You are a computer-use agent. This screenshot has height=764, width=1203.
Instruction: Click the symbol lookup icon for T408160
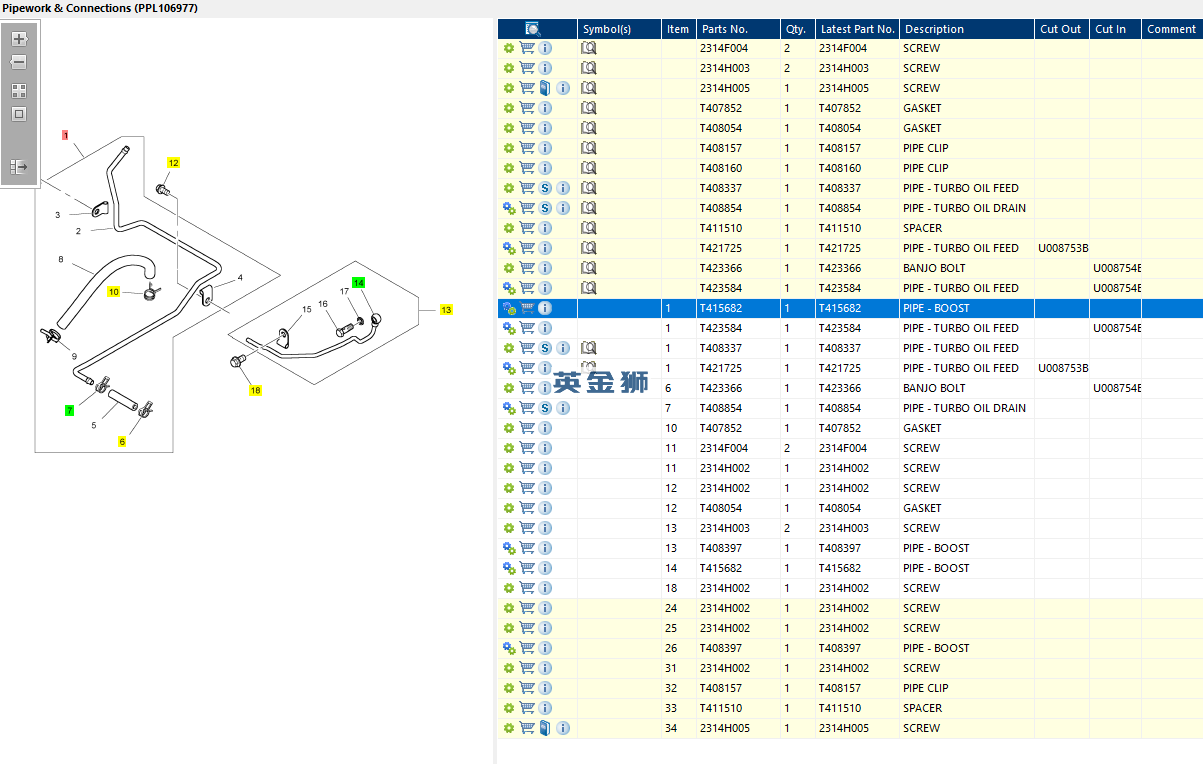(x=589, y=168)
